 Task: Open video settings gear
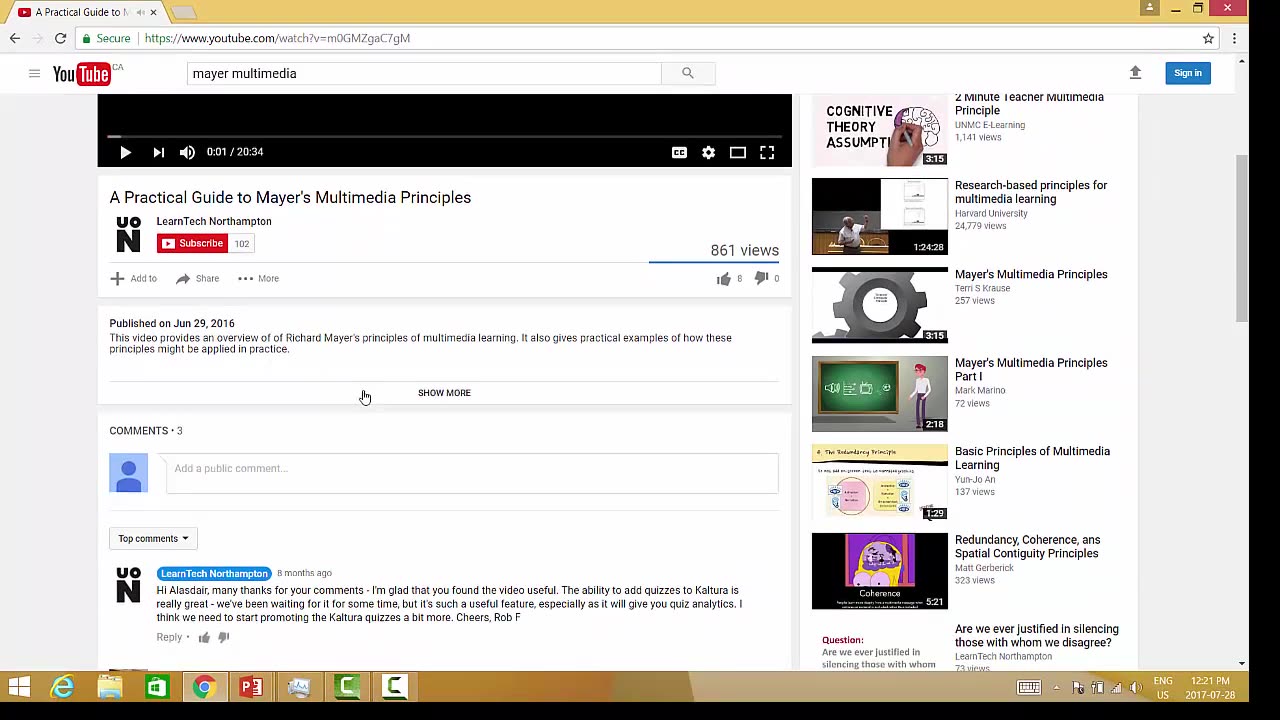[708, 152]
